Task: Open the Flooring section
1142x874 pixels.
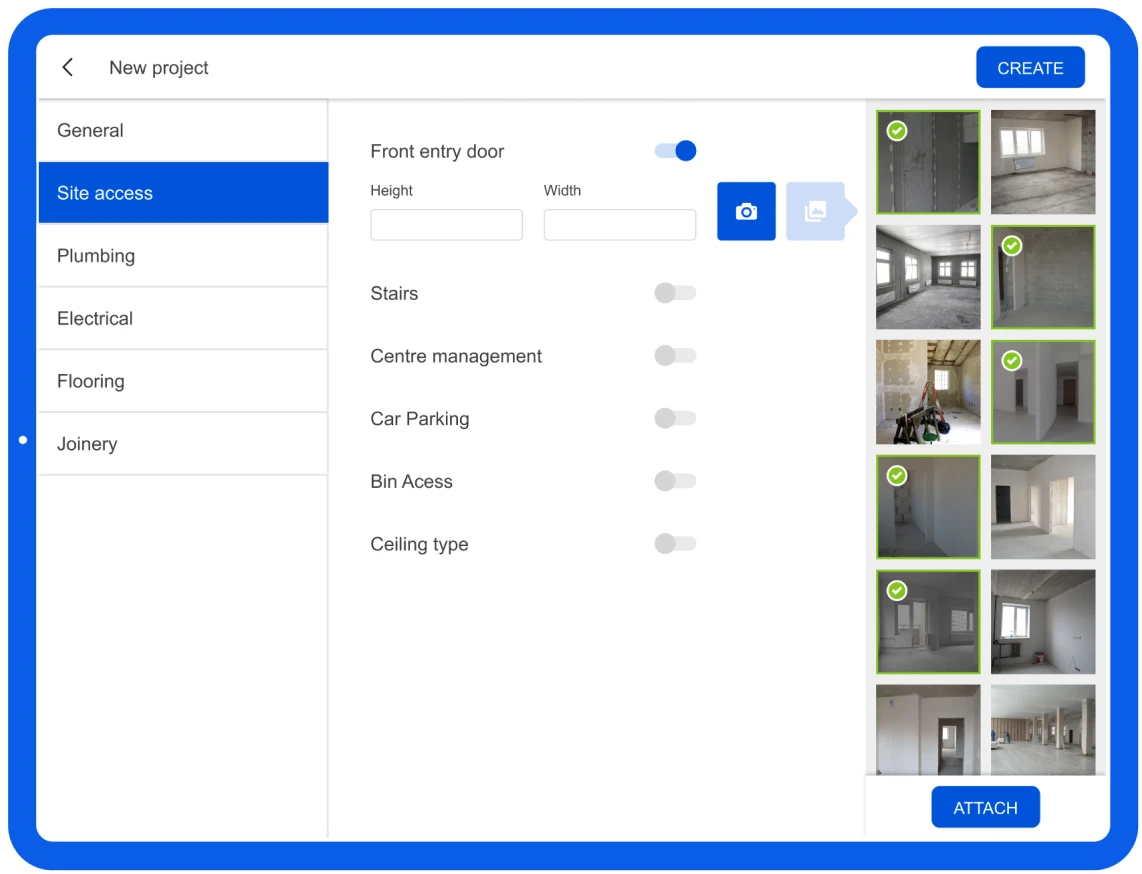Action: (x=183, y=381)
